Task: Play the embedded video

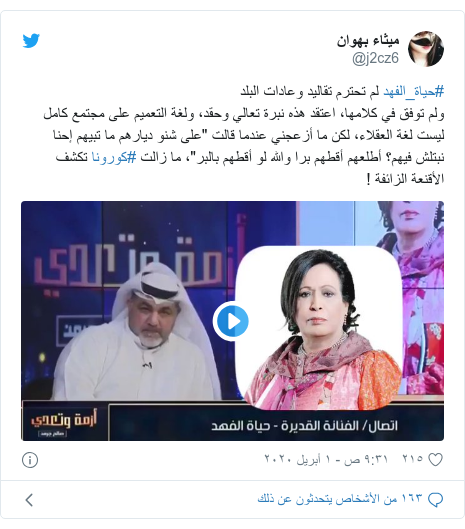Action: point(232,321)
